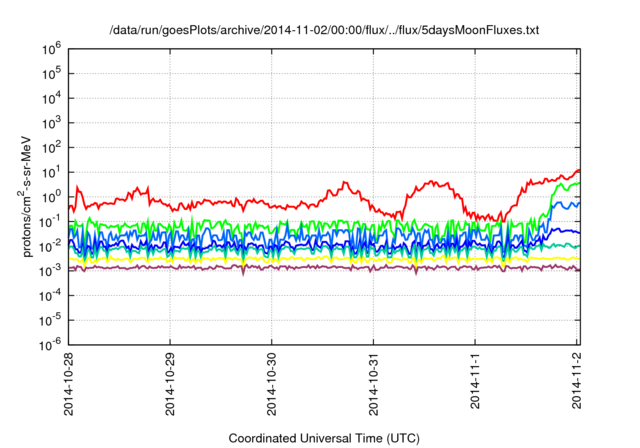Click the yellow flux line at its right end
The image size is (640, 448).
coord(577,259)
